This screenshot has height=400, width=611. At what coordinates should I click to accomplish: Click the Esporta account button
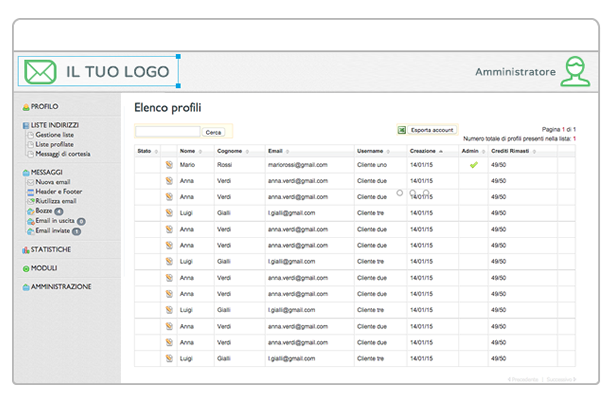(x=432, y=130)
